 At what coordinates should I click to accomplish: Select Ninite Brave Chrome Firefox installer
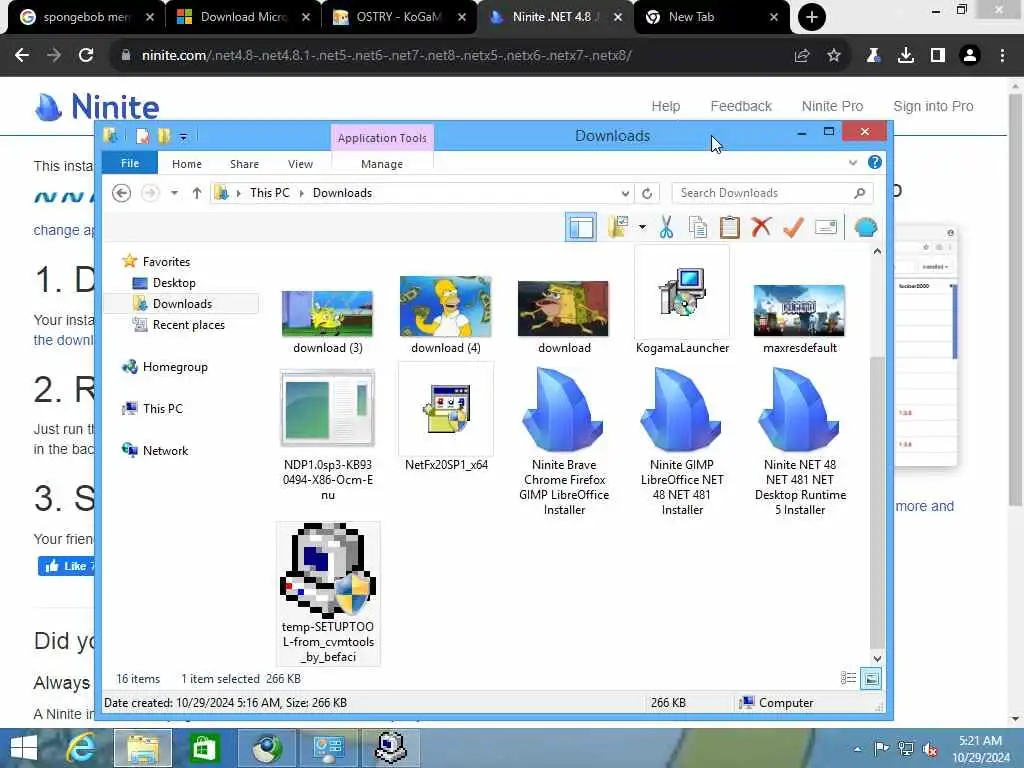tap(564, 409)
